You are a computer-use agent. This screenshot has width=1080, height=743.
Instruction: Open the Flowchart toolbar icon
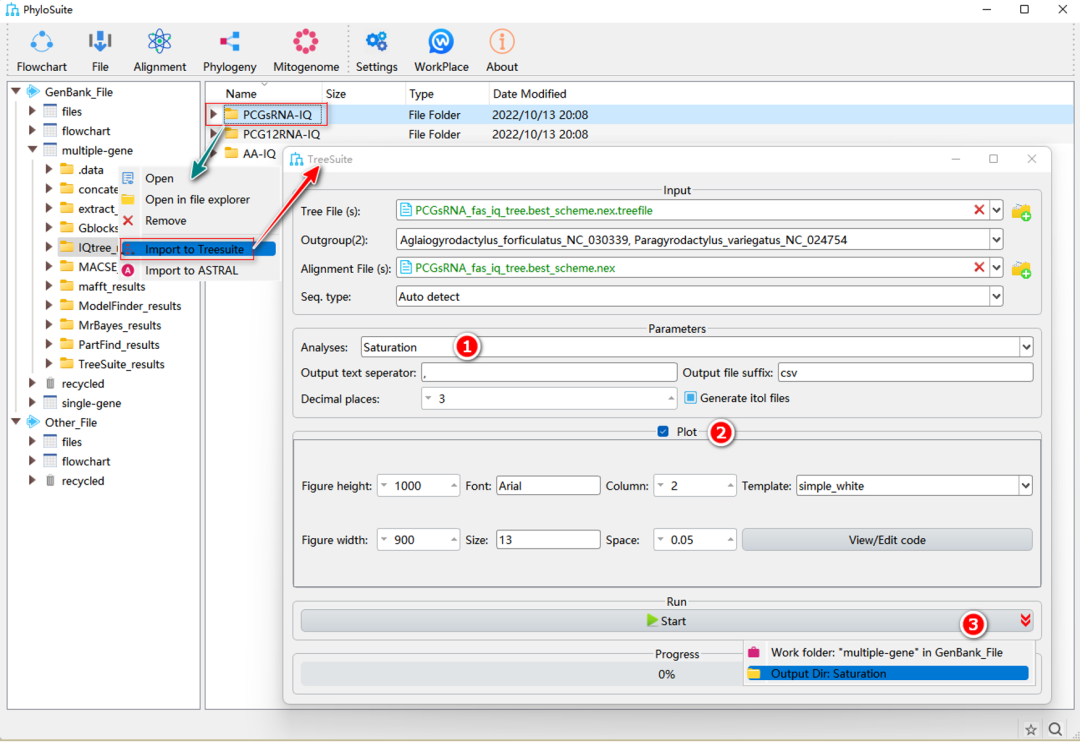coord(41,43)
